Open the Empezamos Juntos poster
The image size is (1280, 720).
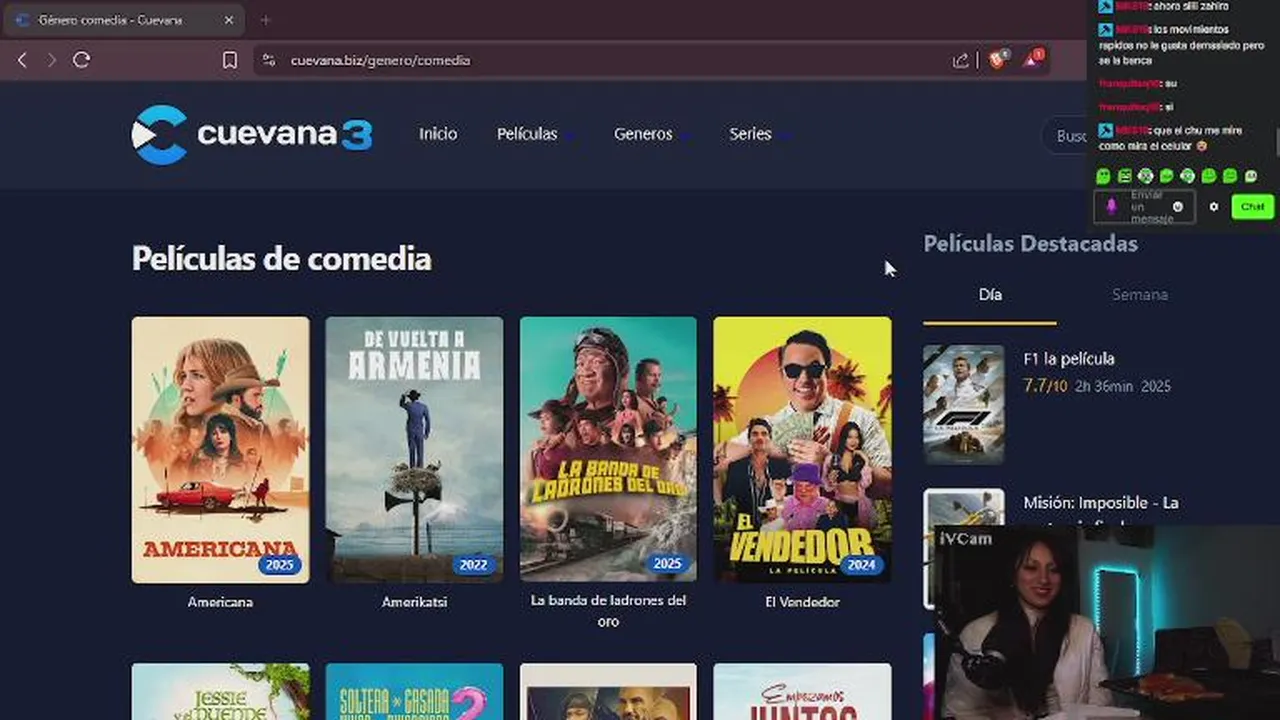(x=802, y=692)
